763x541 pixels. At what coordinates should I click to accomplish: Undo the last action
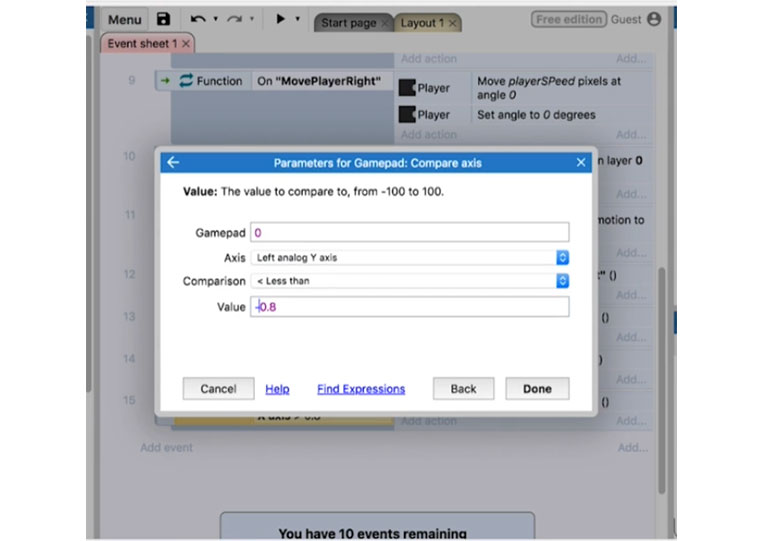coord(198,19)
